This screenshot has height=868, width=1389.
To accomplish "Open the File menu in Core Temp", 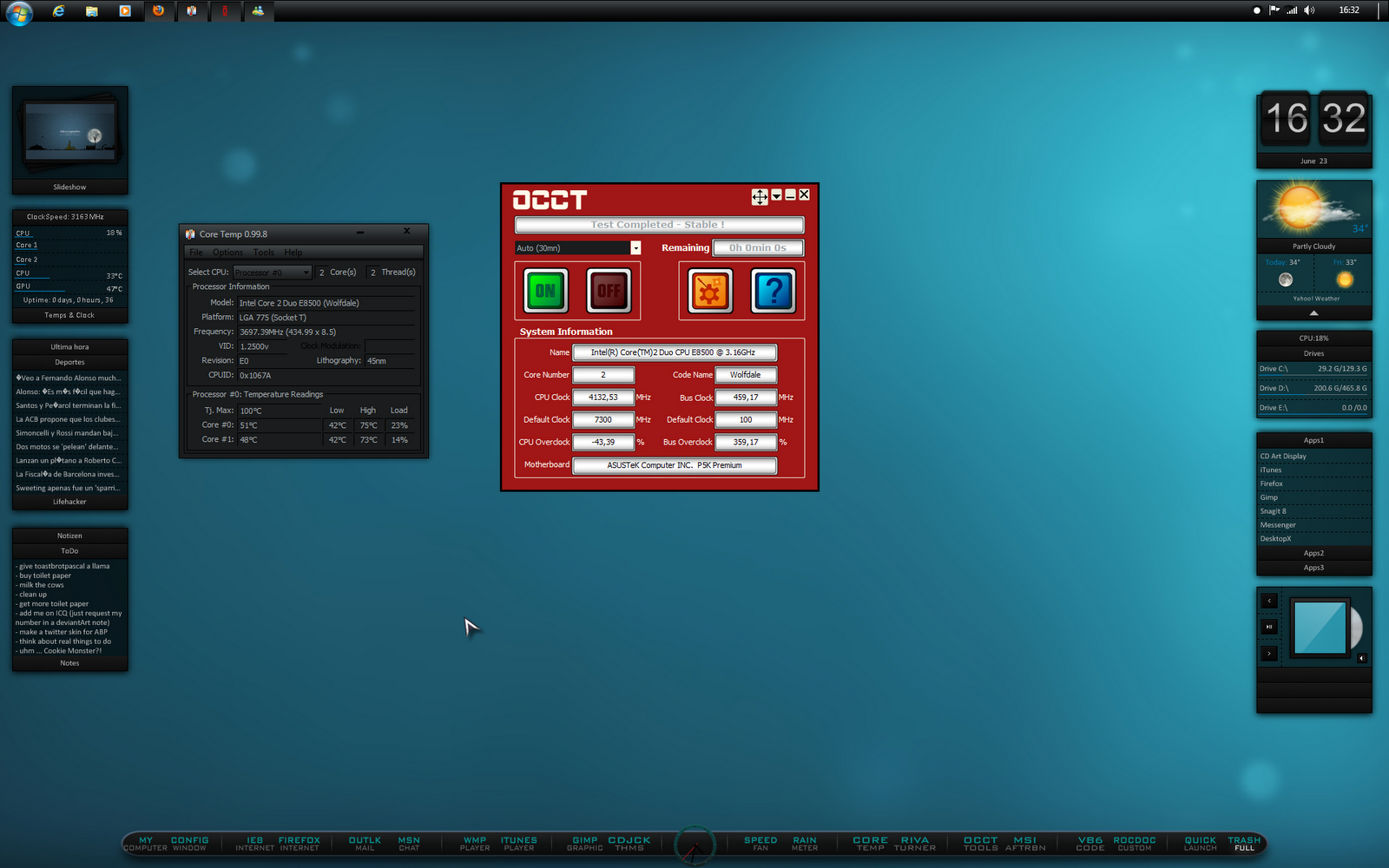I will point(196,253).
